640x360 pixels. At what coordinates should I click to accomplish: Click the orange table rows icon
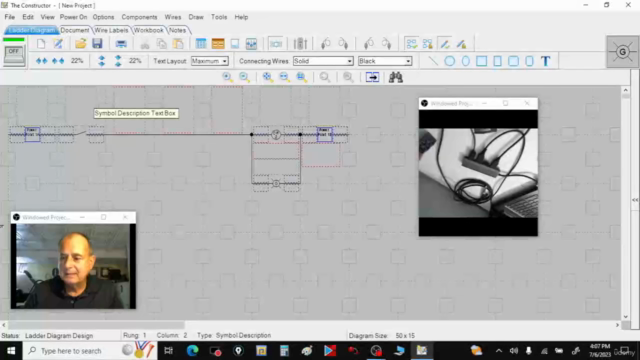point(218,44)
